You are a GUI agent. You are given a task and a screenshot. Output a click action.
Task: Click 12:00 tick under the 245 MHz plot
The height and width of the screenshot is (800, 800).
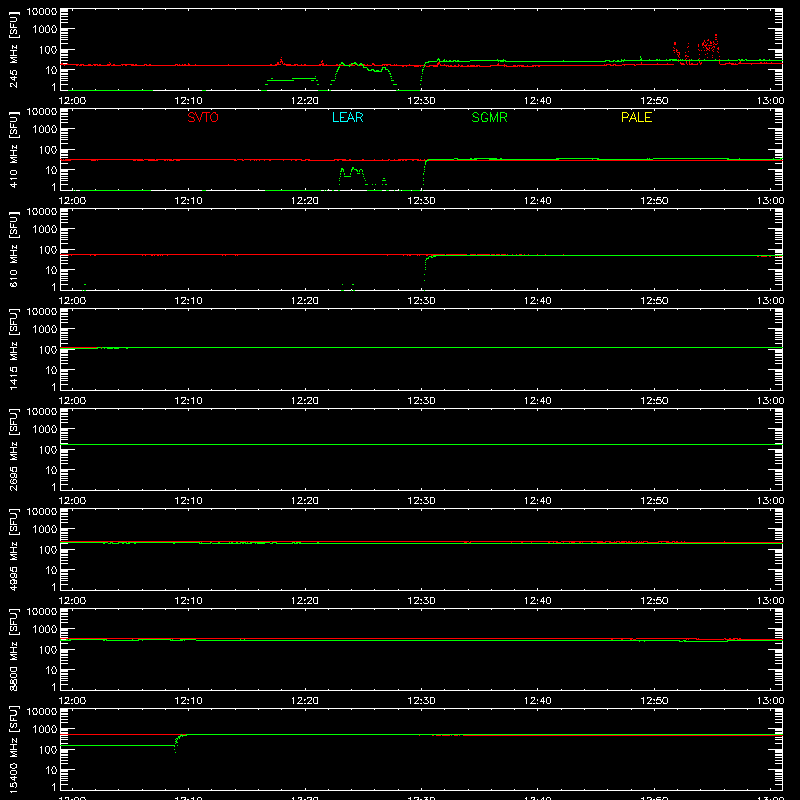pyautogui.click(x=72, y=101)
